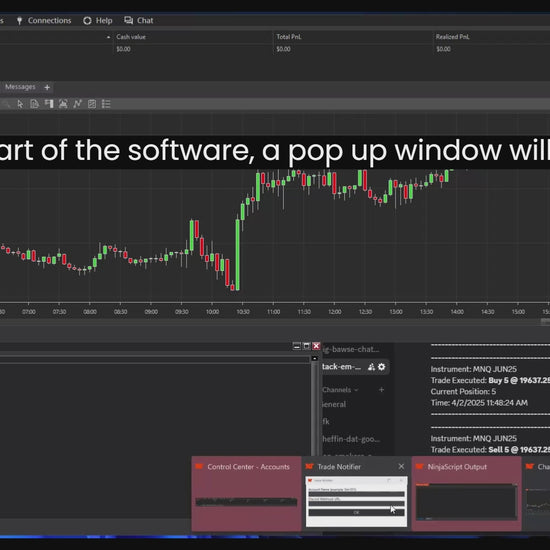Open the chart properties list icon
The width and height of the screenshot is (550, 550).
pyautogui.click(x=106, y=104)
